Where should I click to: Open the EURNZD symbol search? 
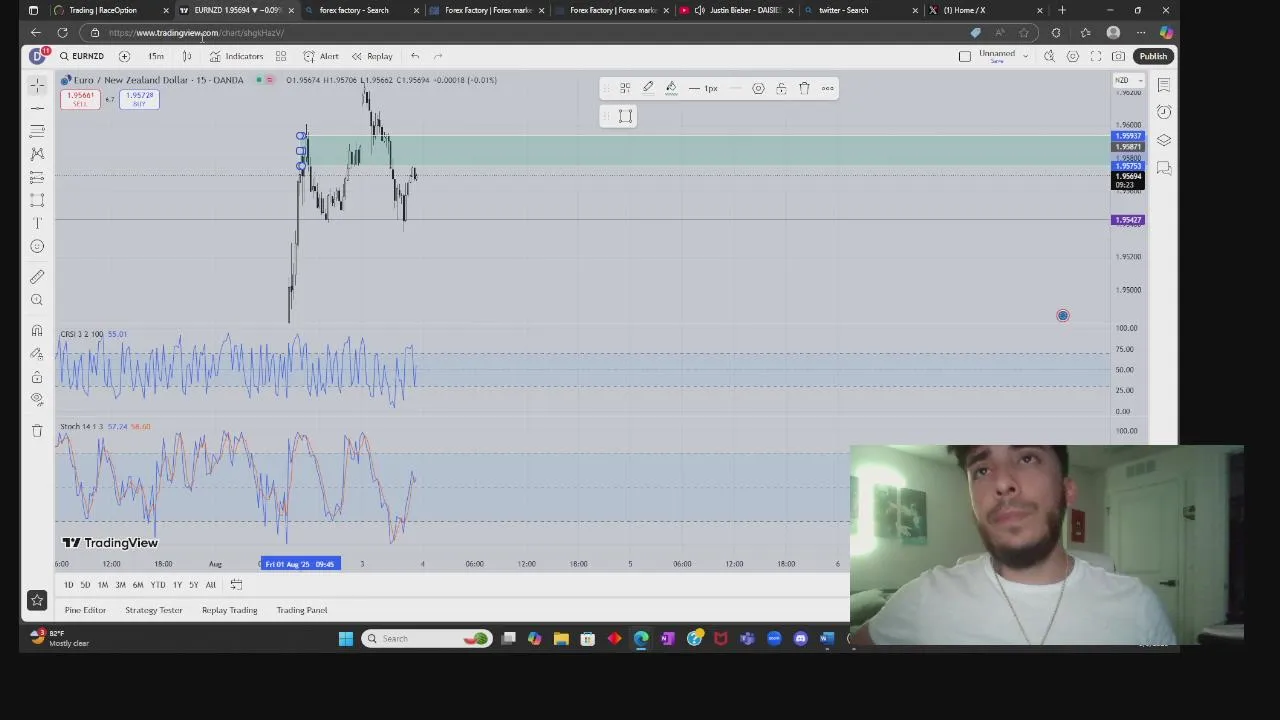tap(82, 56)
